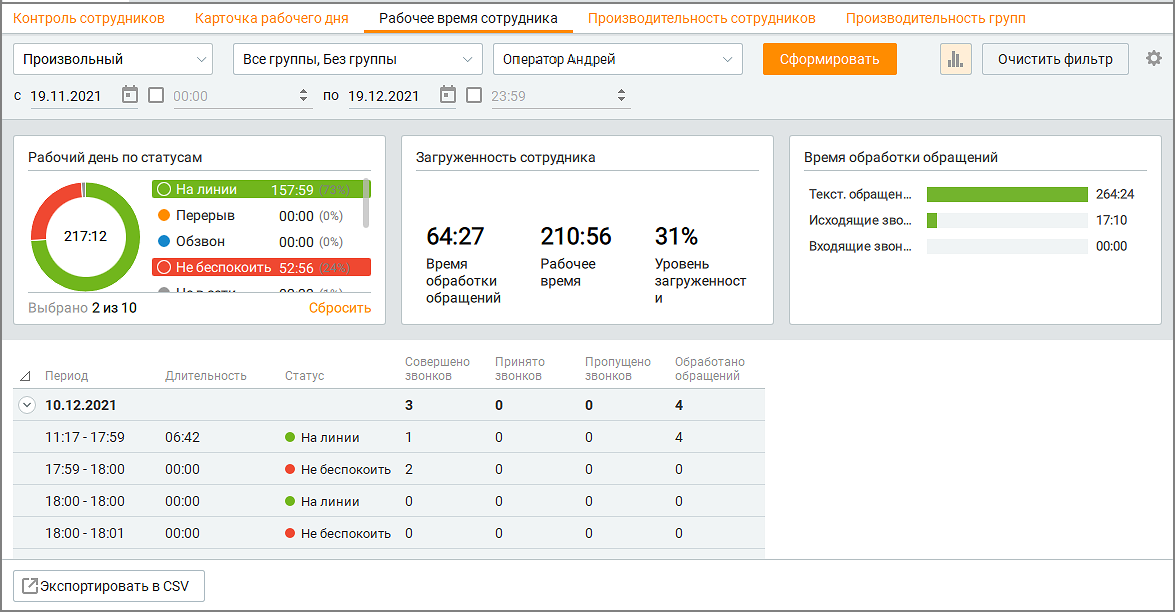The height and width of the screenshot is (612, 1175).
Task: Click the Статус column header
Action: pyautogui.click(x=304, y=376)
